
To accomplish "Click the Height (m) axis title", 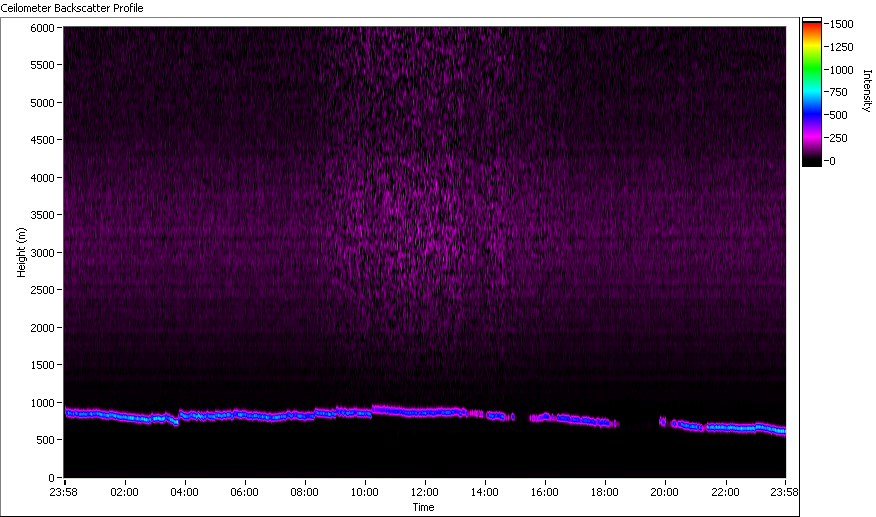I will click(21, 253).
